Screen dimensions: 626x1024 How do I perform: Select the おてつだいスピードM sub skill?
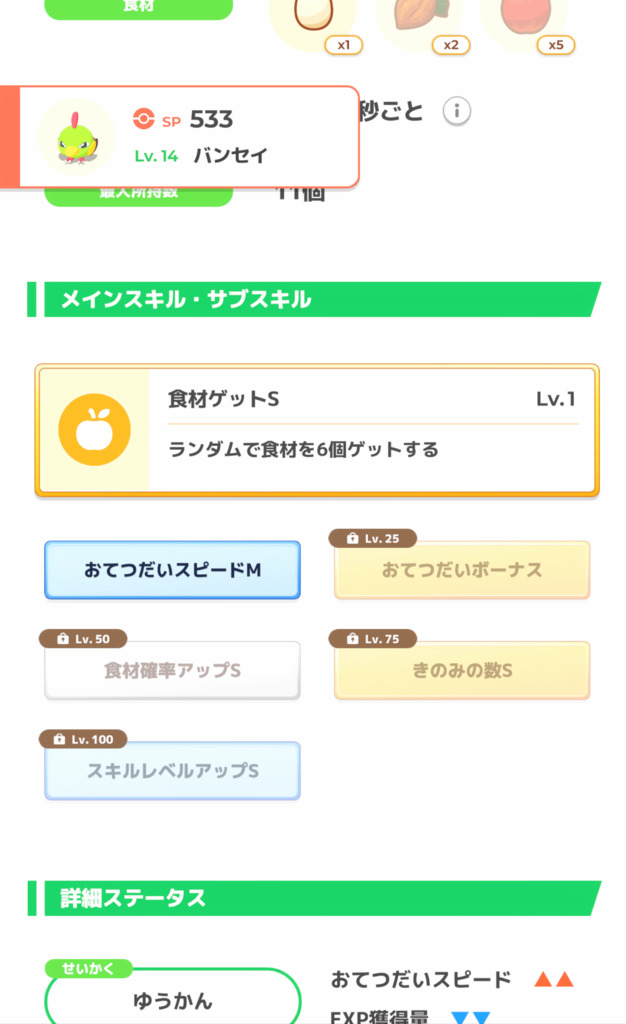172,570
